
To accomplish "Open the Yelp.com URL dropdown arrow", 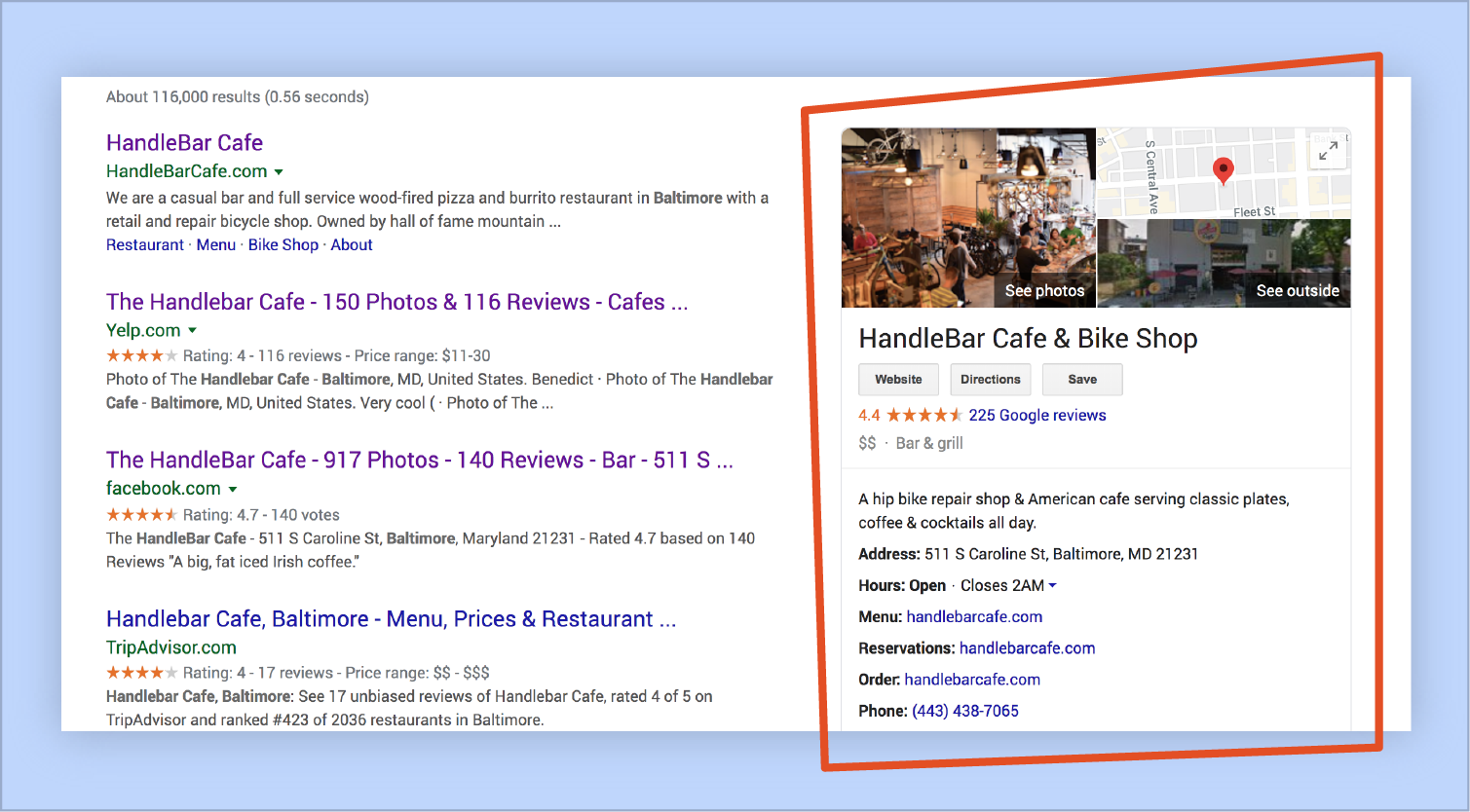I will click(x=192, y=331).
